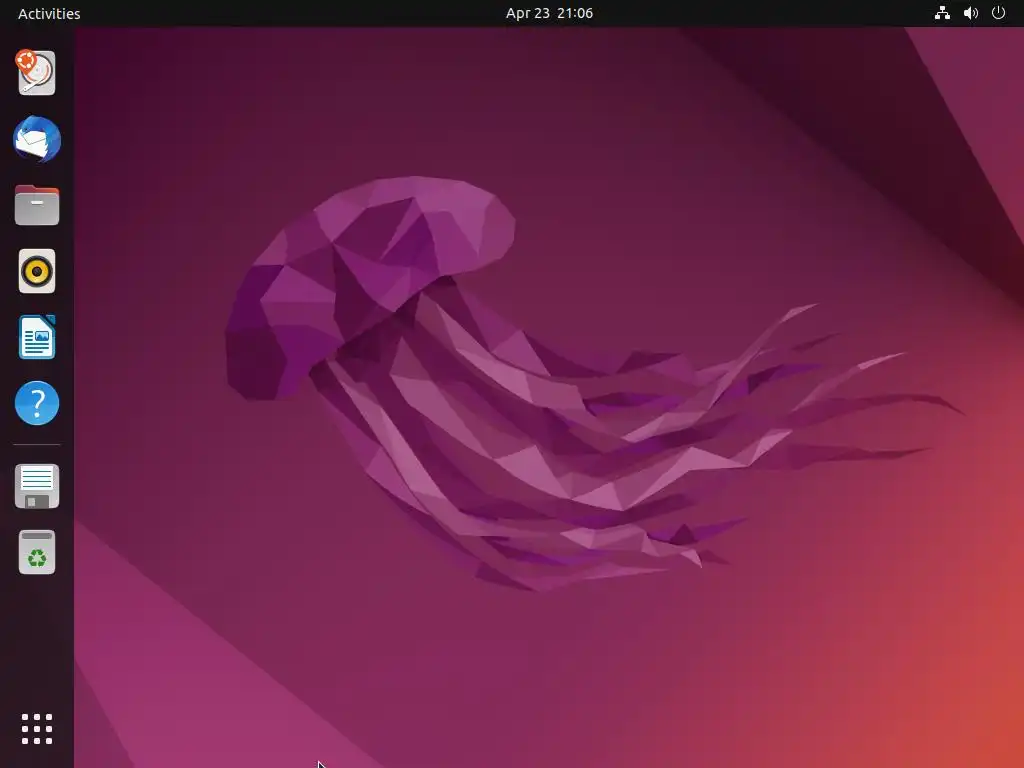
Task: Open the power menu icon
Action: [999, 13]
